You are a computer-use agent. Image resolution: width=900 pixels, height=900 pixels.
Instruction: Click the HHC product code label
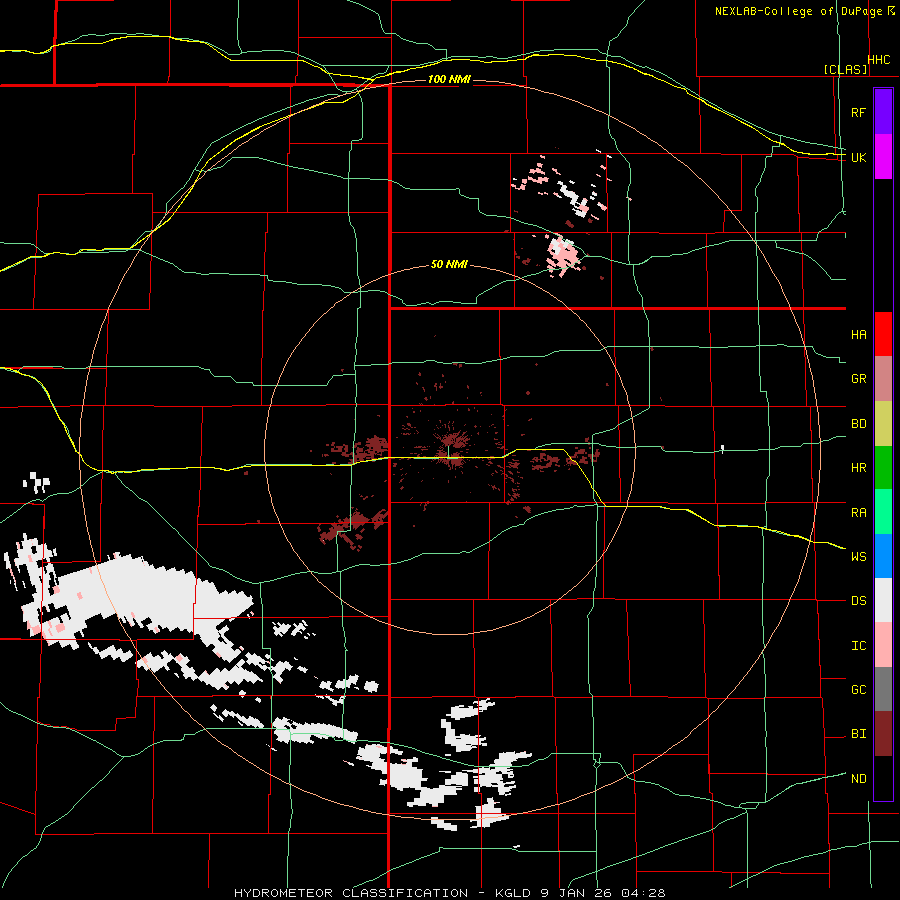pos(879,60)
